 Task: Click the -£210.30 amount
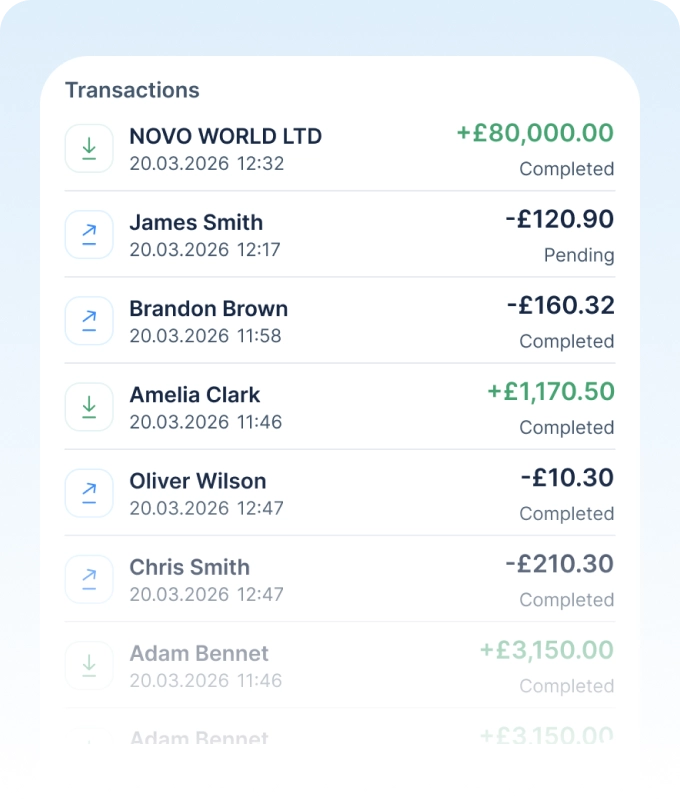coord(560,563)
